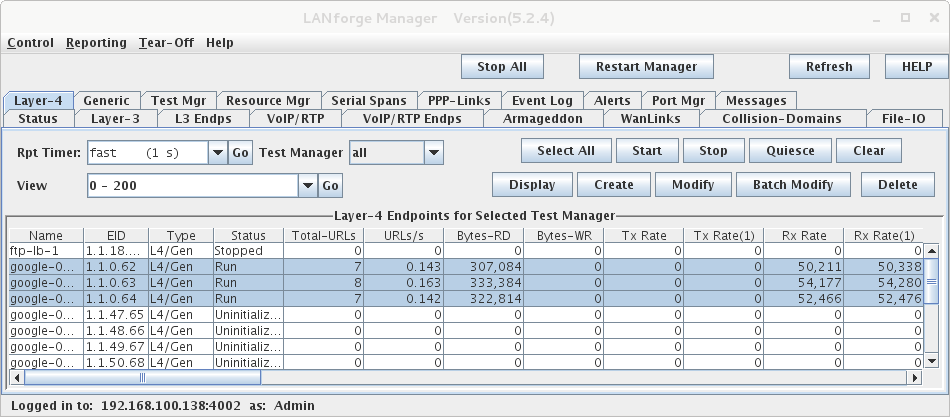Open the HELP button
The image size is (950, 417).
pyautogui.click(x=917, y=67)
